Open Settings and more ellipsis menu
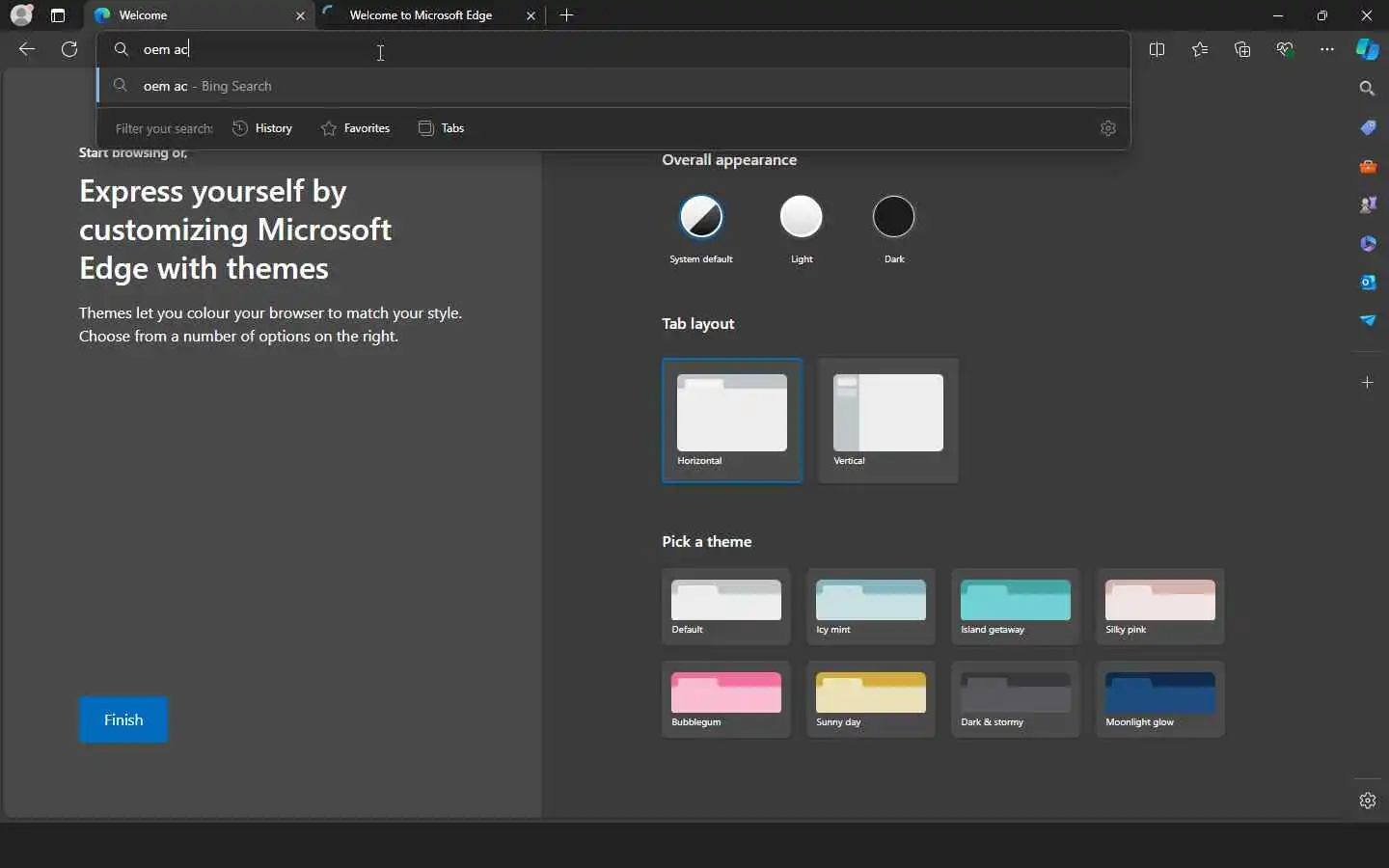 click(x=1327, y=49)
